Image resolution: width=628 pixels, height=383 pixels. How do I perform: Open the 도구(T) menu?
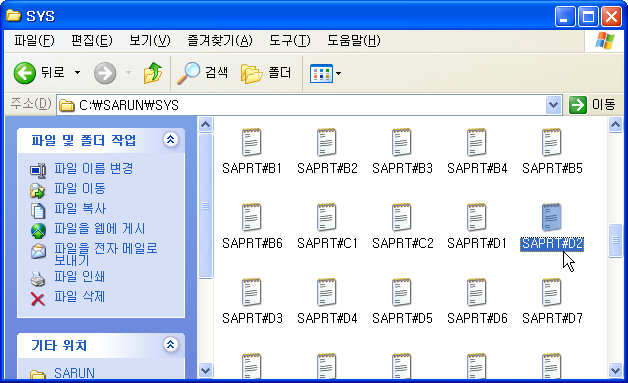290,40
